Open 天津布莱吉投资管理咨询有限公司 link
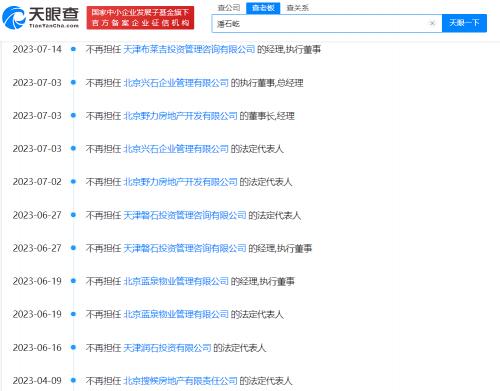The height and width of the screenshot is (391, 500). (189, 49)
